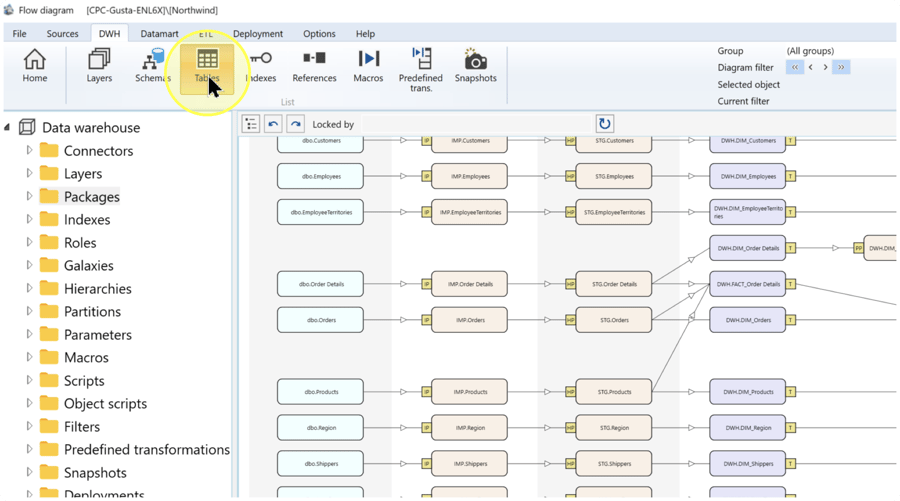Select the Scripts tree item
The width and height of the screenshot is (900, 501).
pyautogui.click(x=84, y=380)
